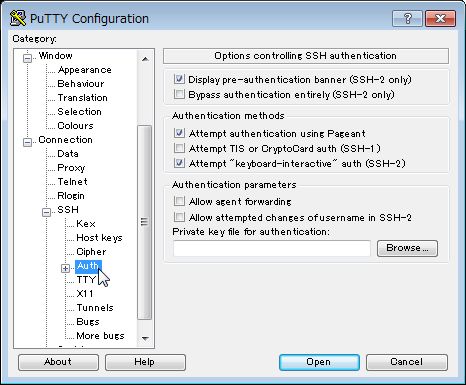Select Connection category item
Screen dimensions: 466x385
[65, 140]
